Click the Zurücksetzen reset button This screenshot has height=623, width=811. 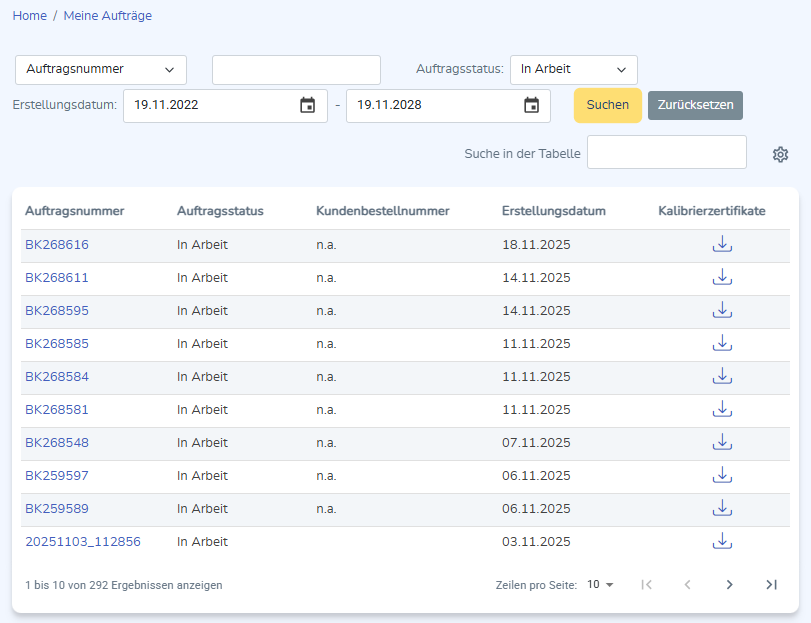point(695,105)
